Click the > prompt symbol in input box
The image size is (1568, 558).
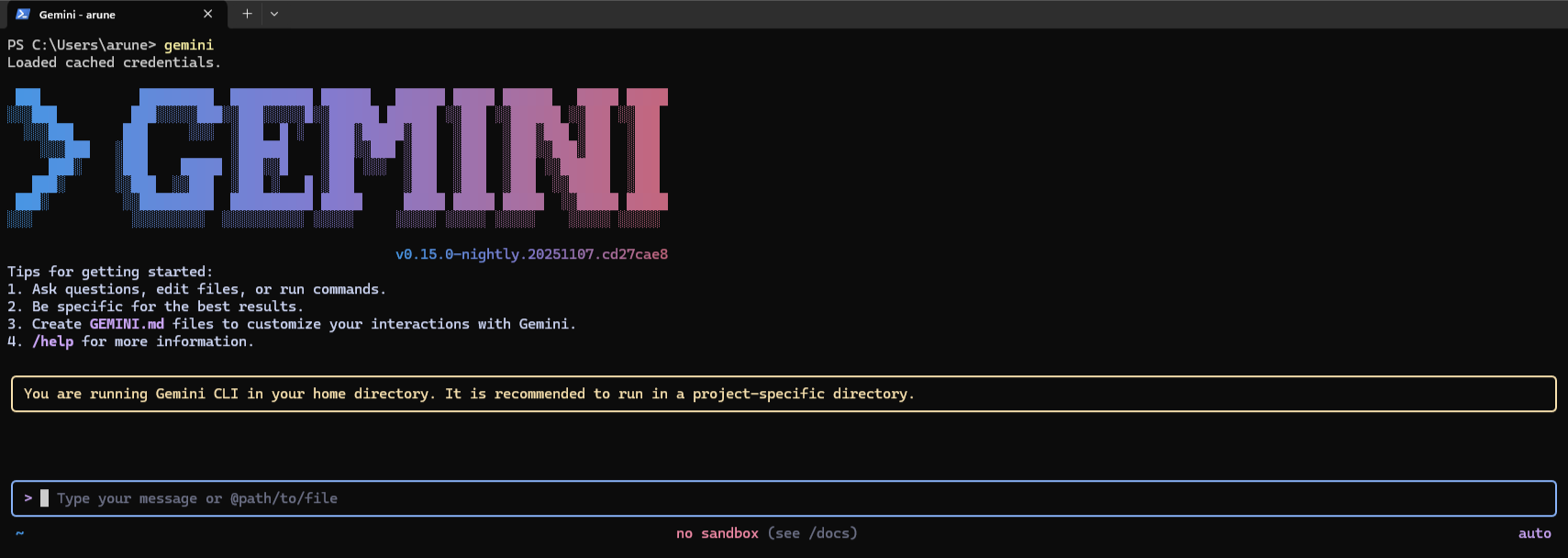click(28, 498)
